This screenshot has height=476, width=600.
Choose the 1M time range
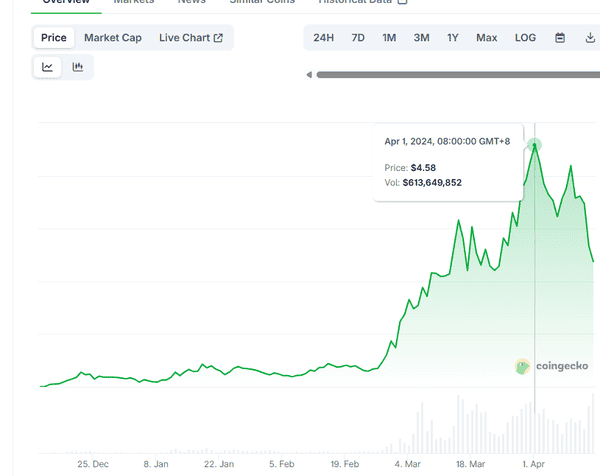click(x=389, y=38)
